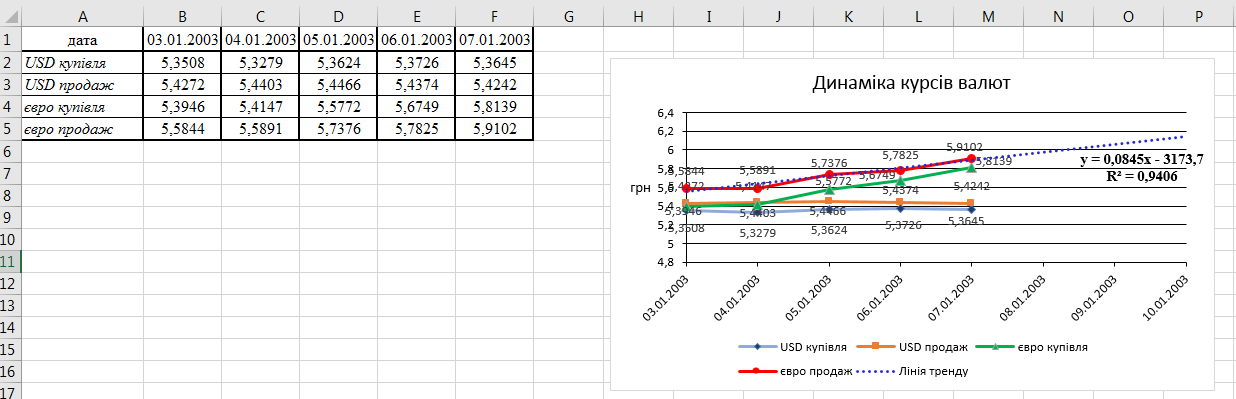Screen dimensions: 1236x399
Task: Click table cell F2 with value 5,3645
Action: [494, 62]
